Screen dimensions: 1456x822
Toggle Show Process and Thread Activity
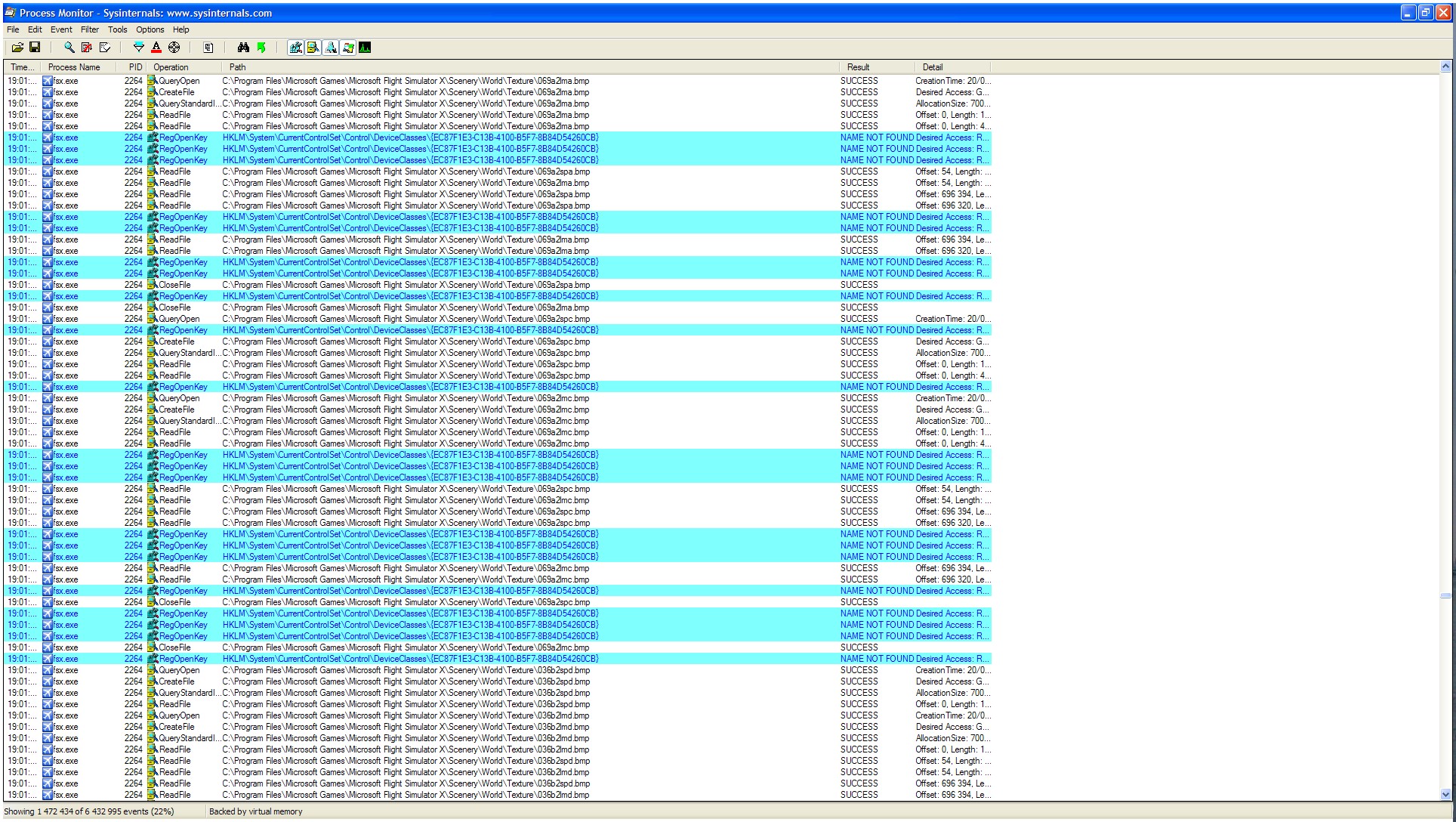point(348,48)
